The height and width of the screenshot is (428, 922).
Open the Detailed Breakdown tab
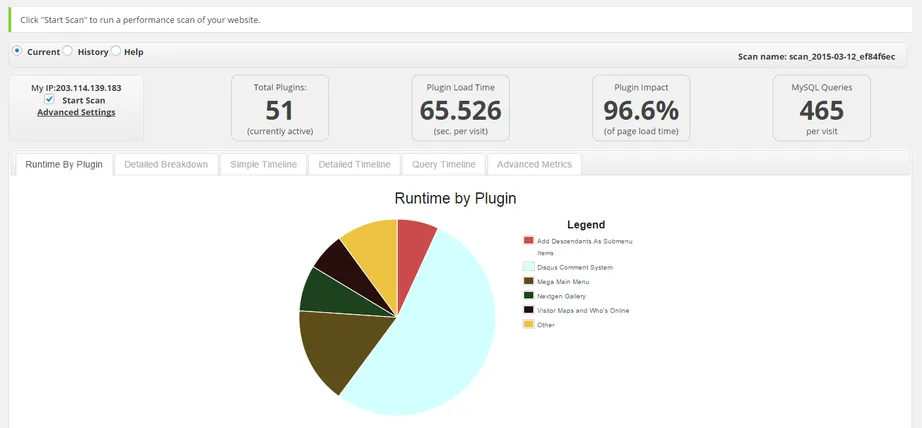point(166,164)
